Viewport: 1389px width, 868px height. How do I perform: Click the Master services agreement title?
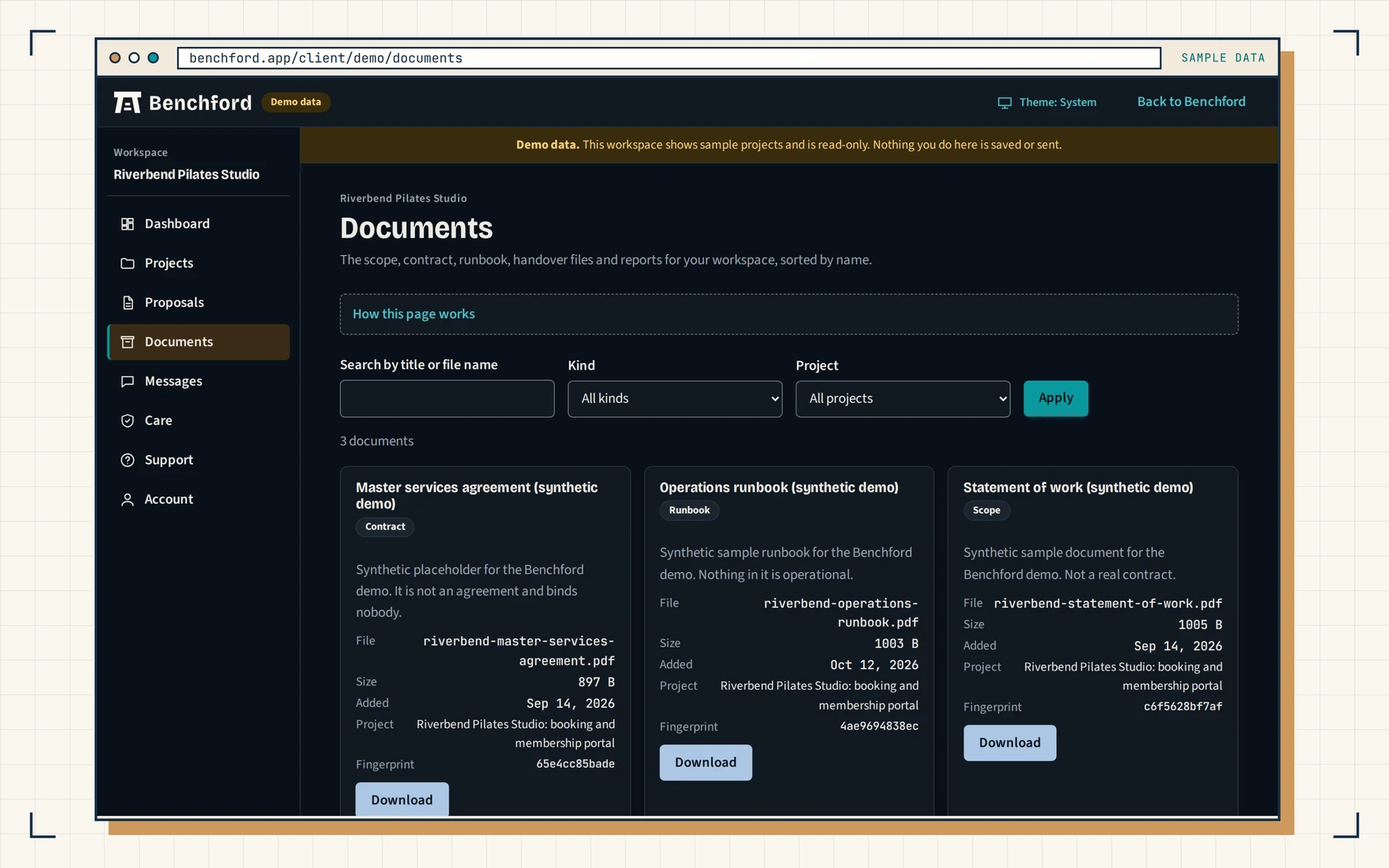coord(477,495)
